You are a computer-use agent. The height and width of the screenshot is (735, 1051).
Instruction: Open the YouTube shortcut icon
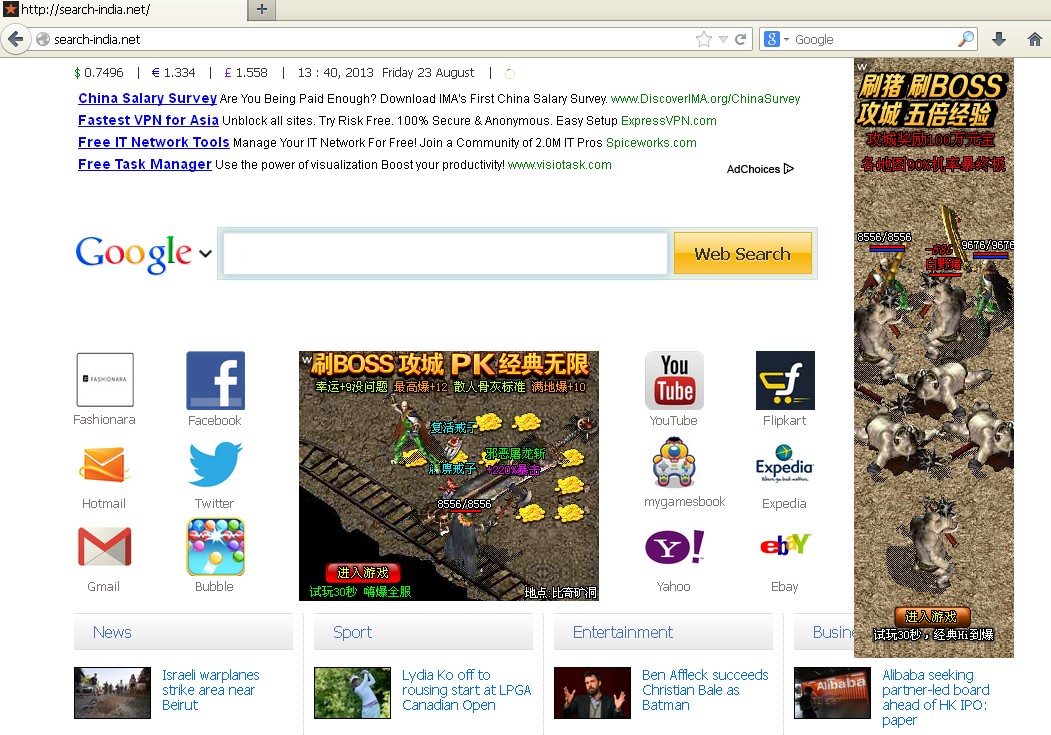[x=674, y=380]
